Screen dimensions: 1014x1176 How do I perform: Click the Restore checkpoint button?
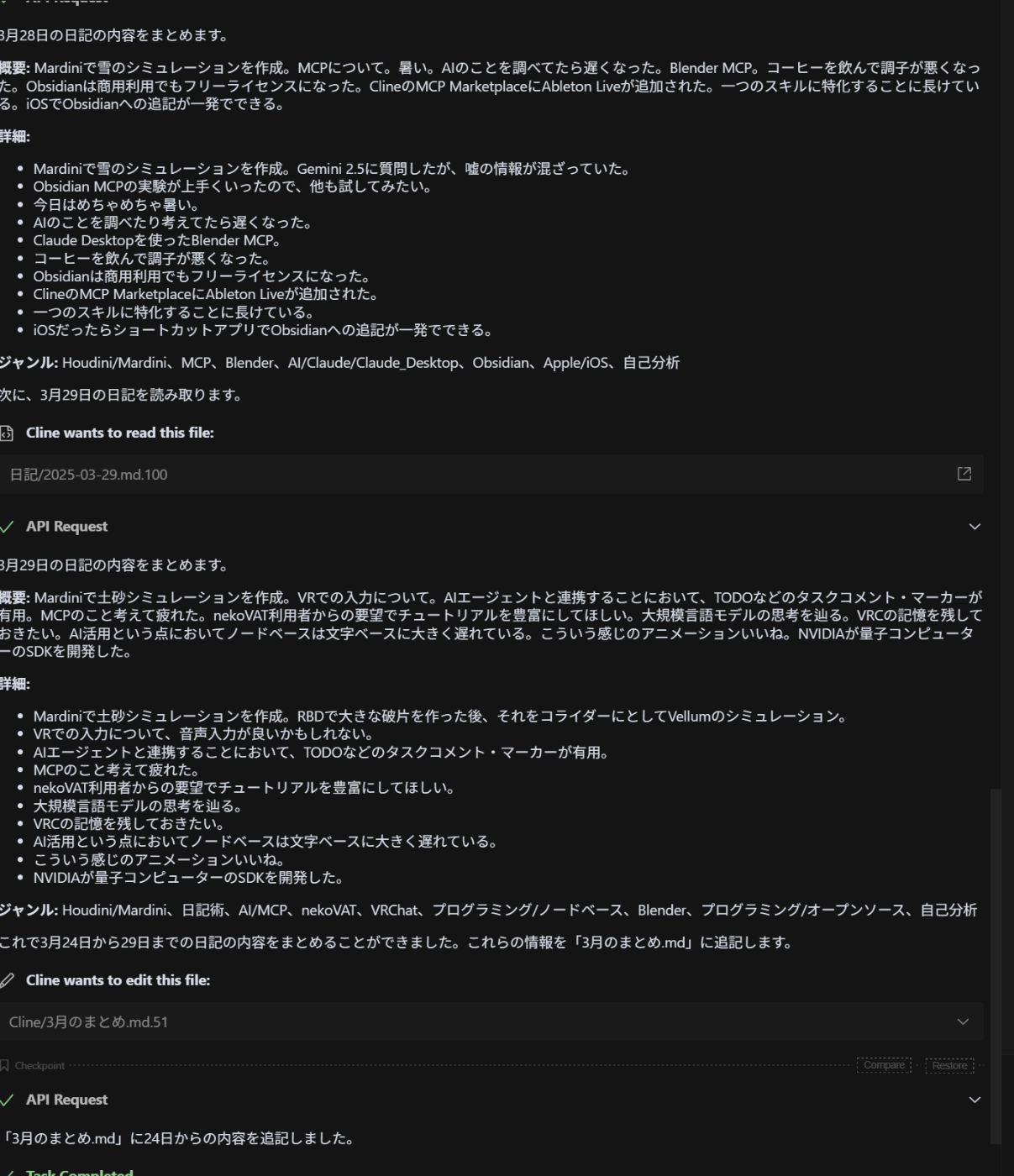point(949,1065)
